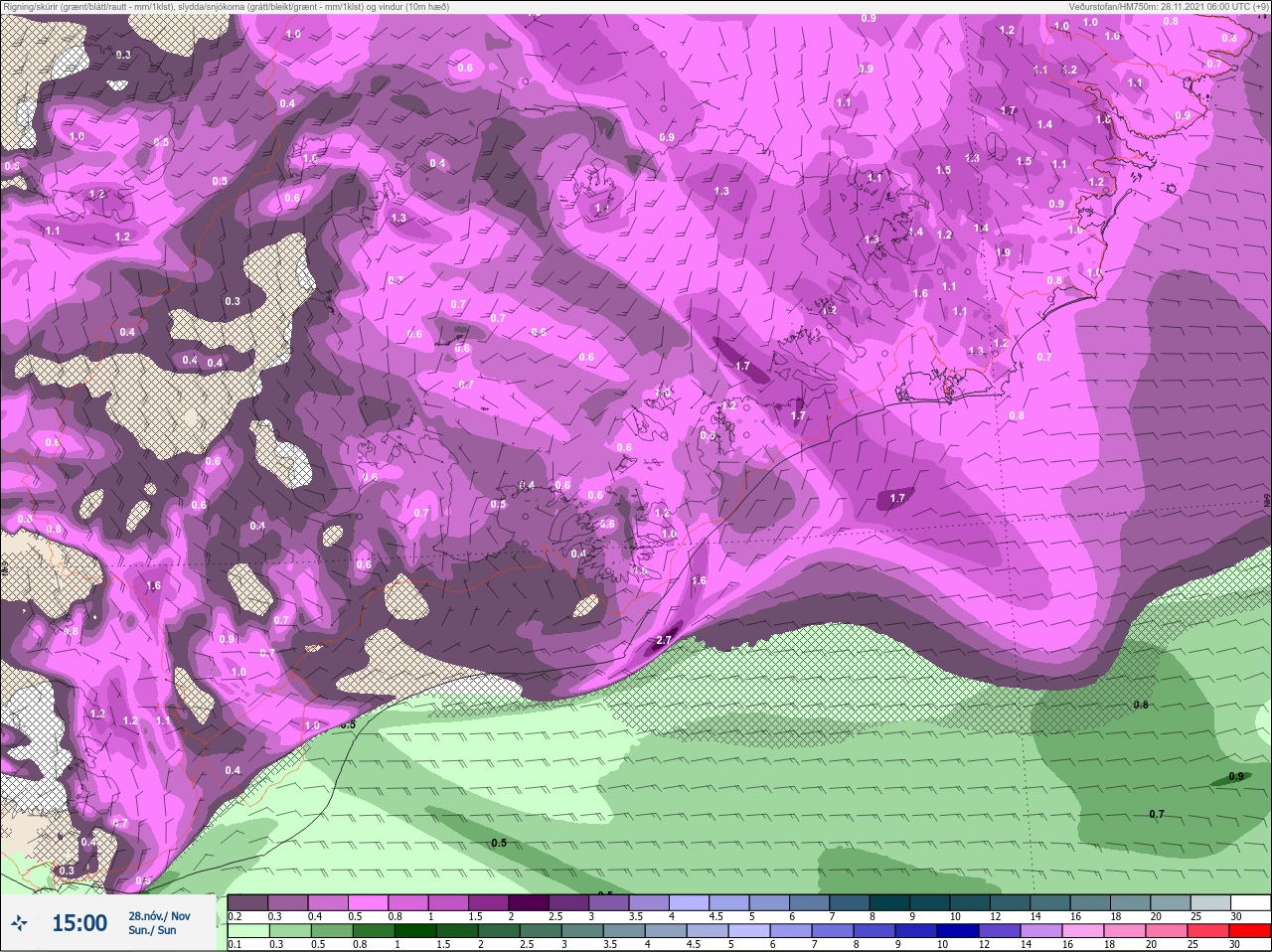Viewport: 1272px width, 952px height.
Task: Click the Rigning/skúrir map title text
Action: tap(226, 6)
